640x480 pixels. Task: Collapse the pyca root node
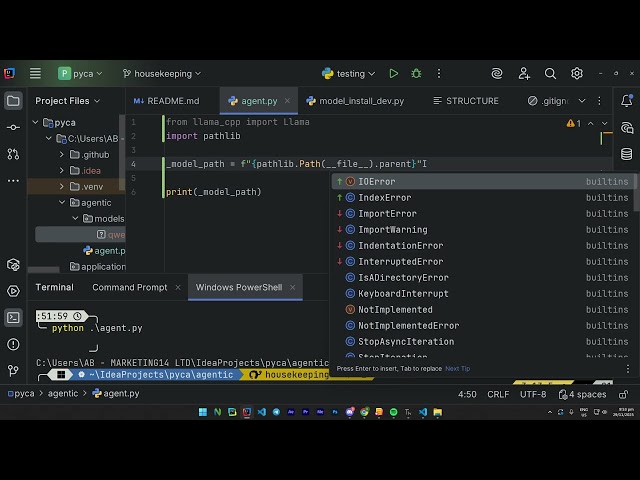(x=36, y=122)
